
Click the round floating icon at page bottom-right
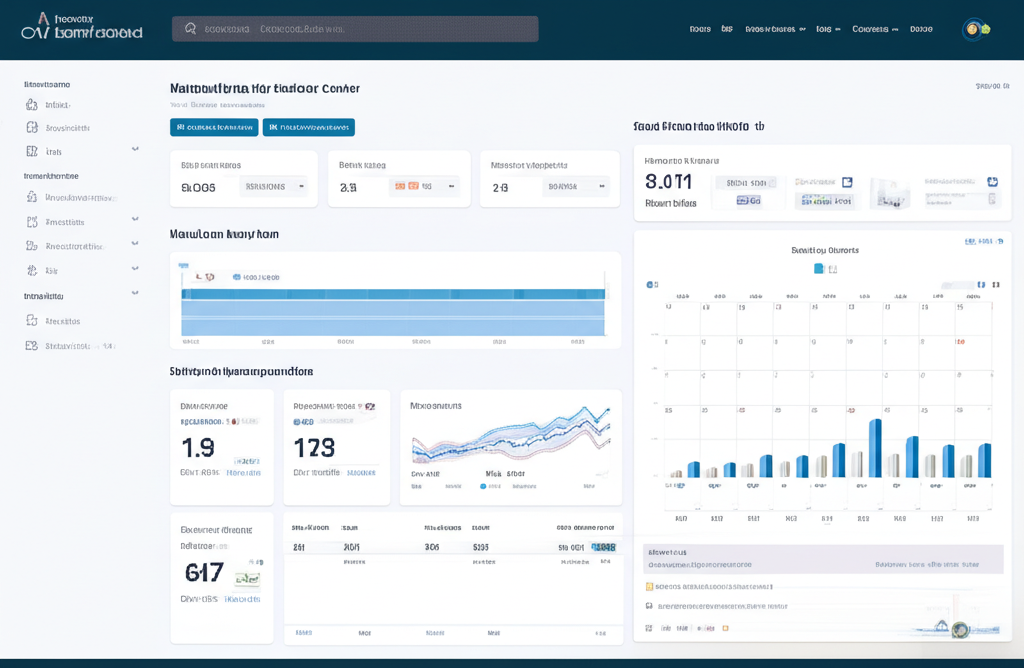click(960, 629)
